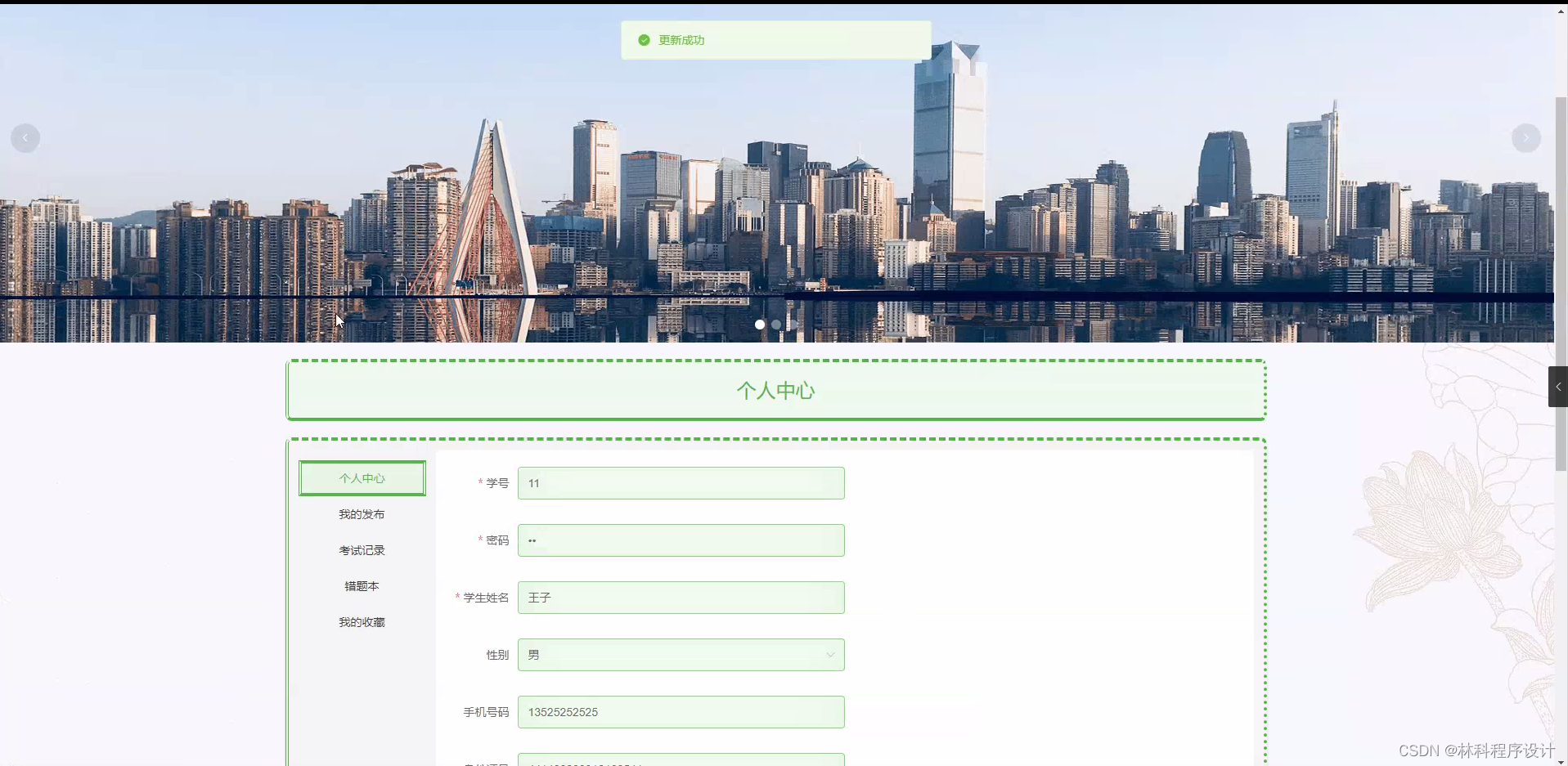Go to previous carousel banner image
The height and width of the screenshot is (766, 1568).
25,138
